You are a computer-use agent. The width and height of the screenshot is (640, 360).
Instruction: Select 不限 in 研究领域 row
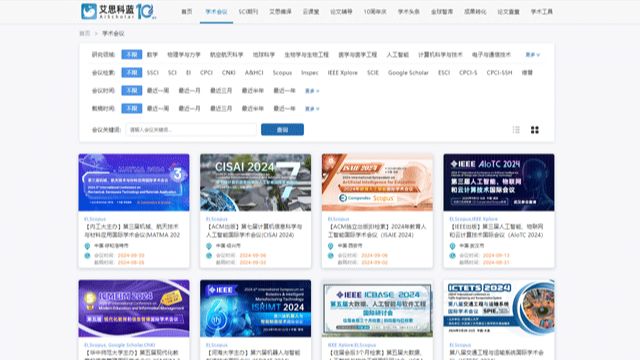click(131, 54)
